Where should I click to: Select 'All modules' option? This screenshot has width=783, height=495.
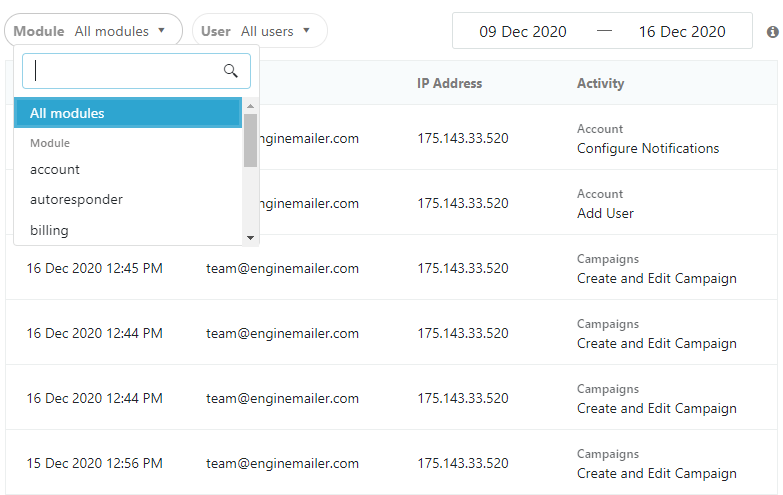pos(128,113)
